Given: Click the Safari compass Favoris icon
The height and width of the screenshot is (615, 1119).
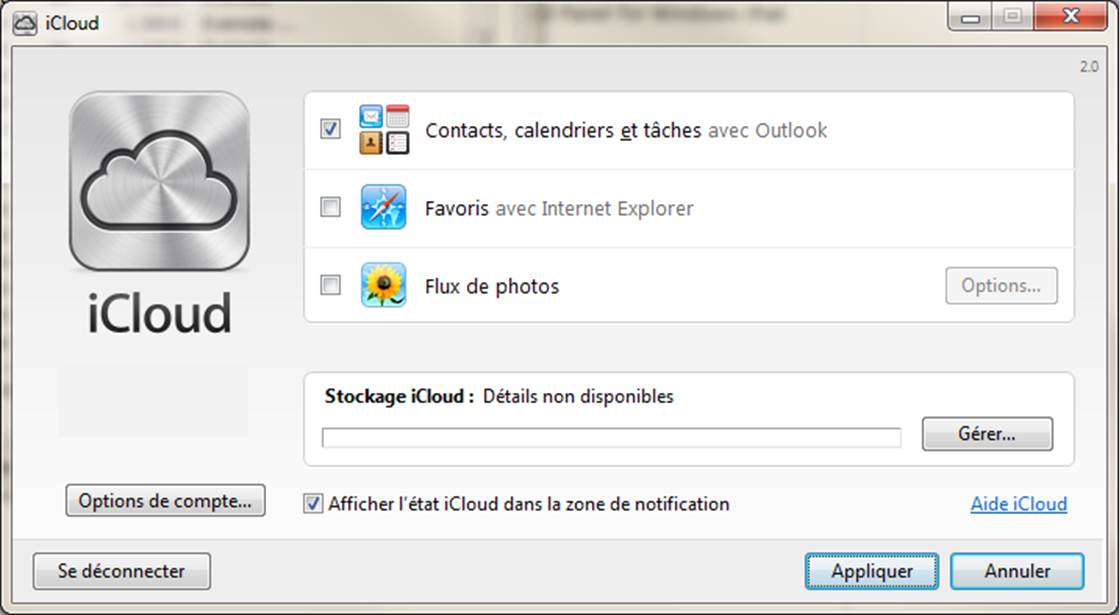Looking at the screenshot, I should 383,208.
